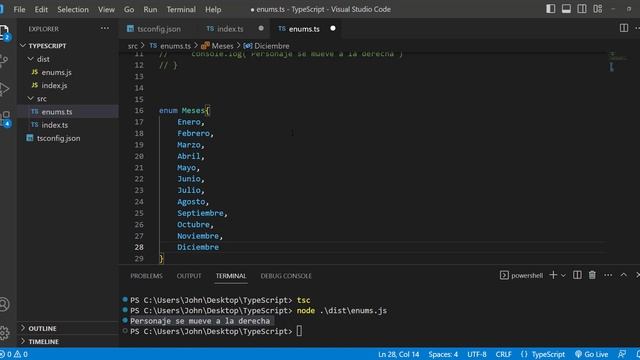Toggle secondary side bar layout icon
Image resolution: width=640 pixels, height=360 pixels.
(x=582, y=9)
